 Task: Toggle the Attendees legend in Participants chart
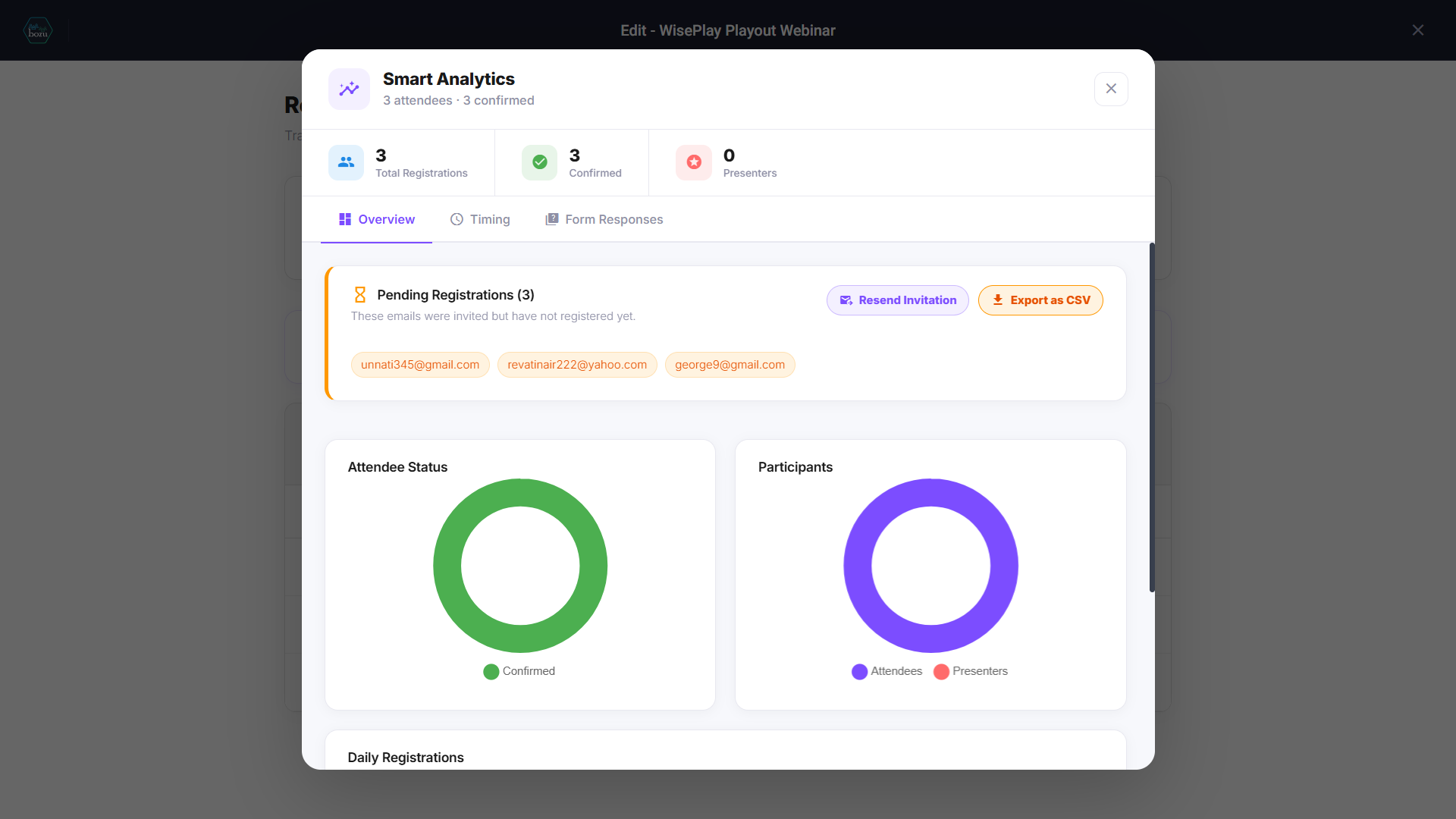[x=887, y=672]
